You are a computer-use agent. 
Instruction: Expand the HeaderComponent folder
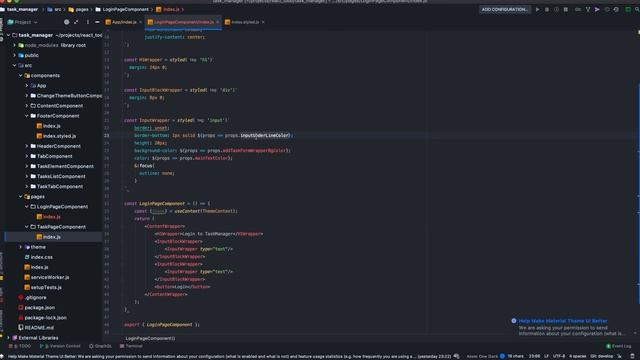(x=27, y=146)
